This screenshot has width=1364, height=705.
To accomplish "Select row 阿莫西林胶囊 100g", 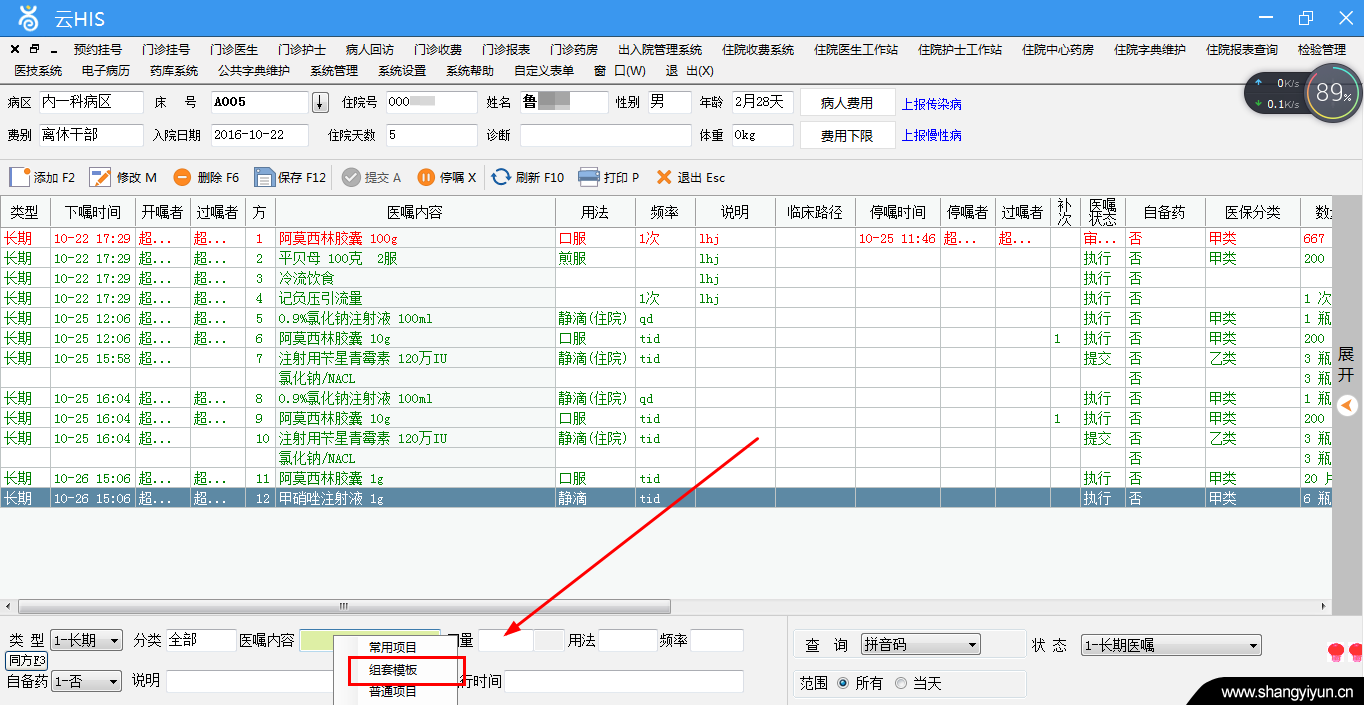I will coord(666,238).
